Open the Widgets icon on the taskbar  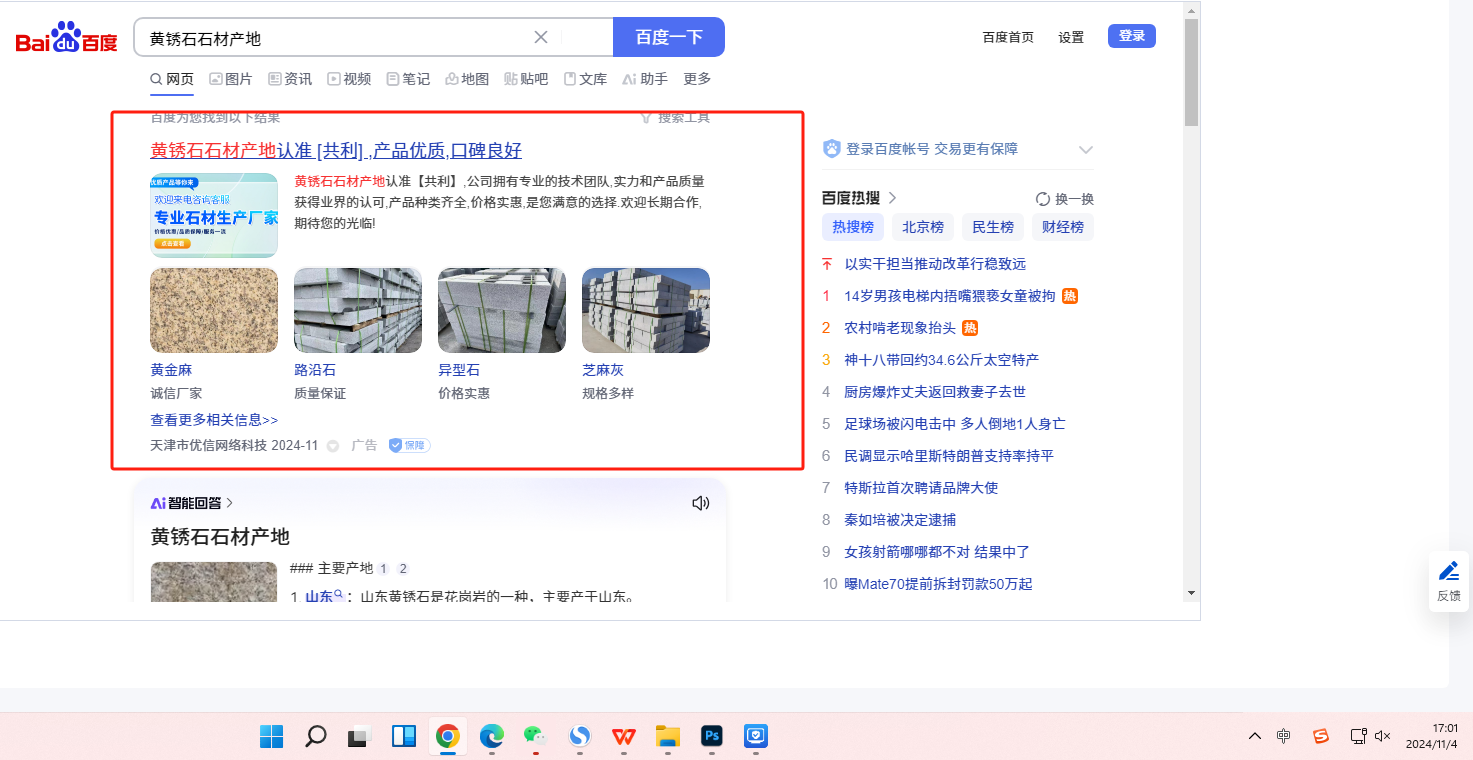(x=403, y=737)
